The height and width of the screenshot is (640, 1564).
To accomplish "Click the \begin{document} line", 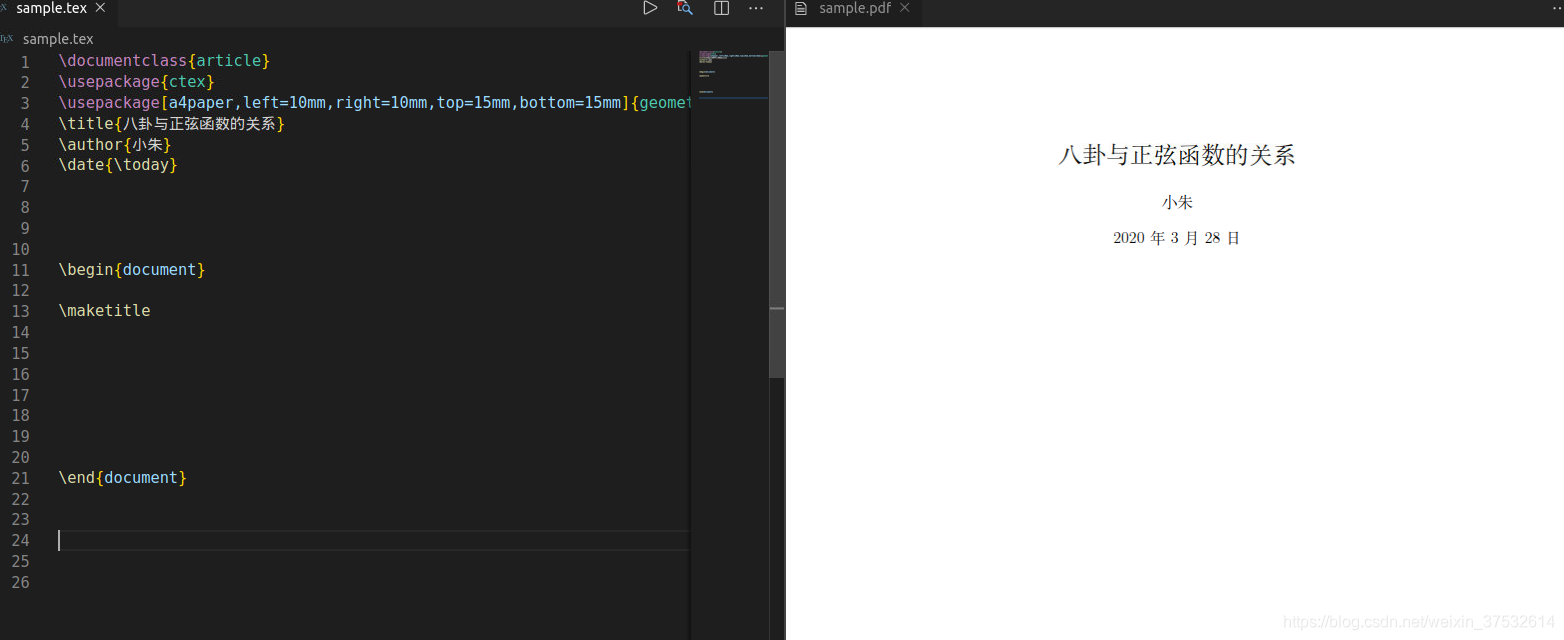I will (x=132, y=270).
